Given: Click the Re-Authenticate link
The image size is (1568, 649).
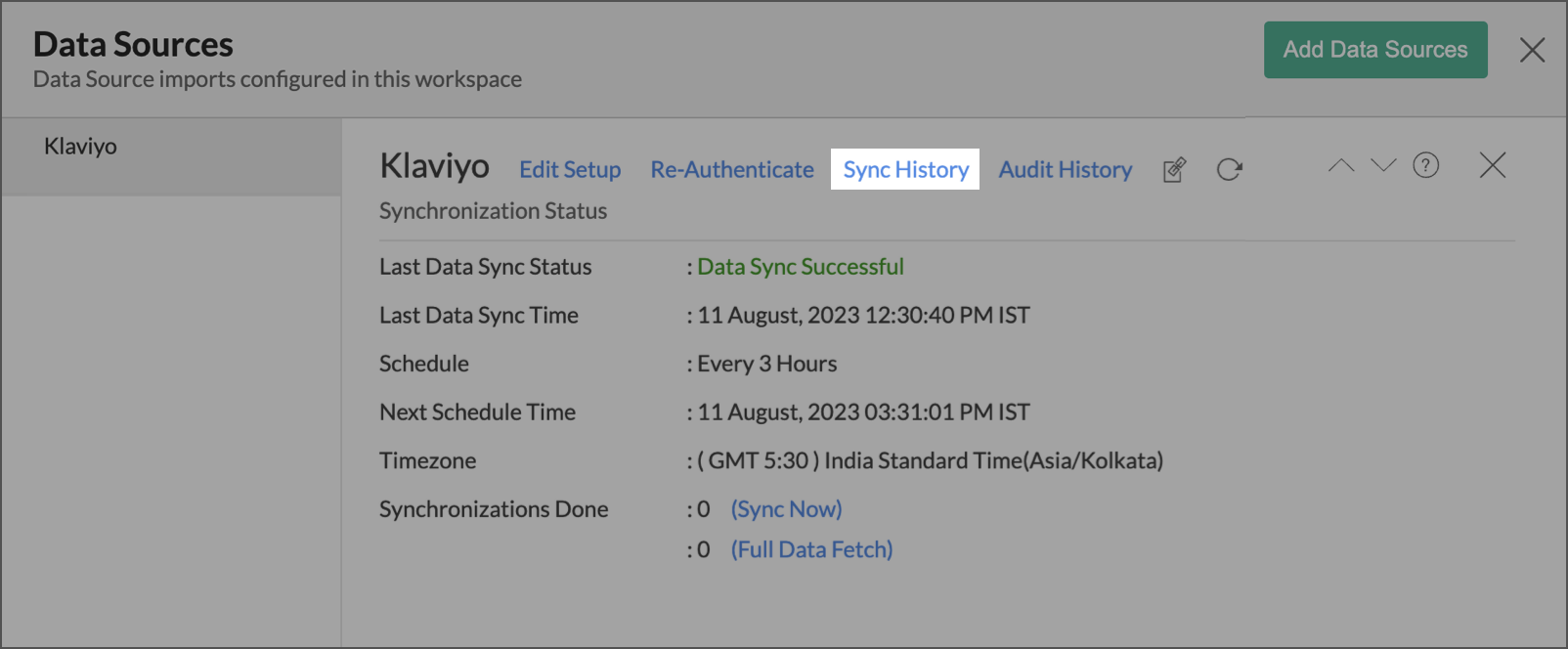Looking at the screenshot, I should (x=731, y=170).
